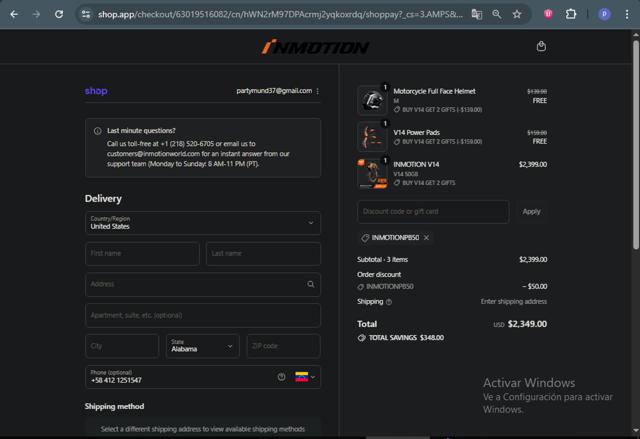Open site information icon in address bar
Image resolution: width=640 pixels, height=439 pixels.
pos(86,14)
